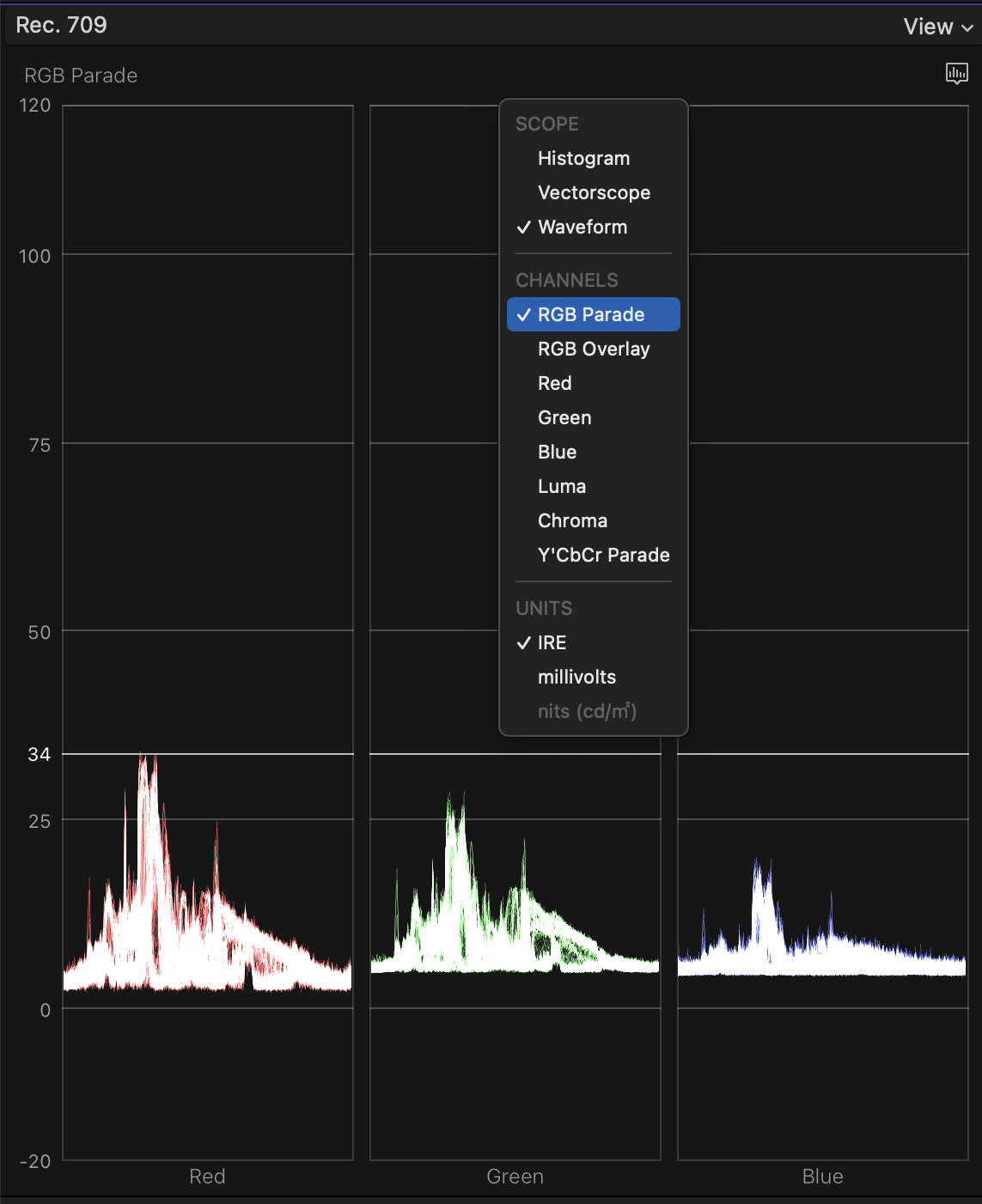Viewport: 982px width, 1204px height.
Task: Open the scope settings icon menu
Action: pyautogui.click(x=956, y=74)
